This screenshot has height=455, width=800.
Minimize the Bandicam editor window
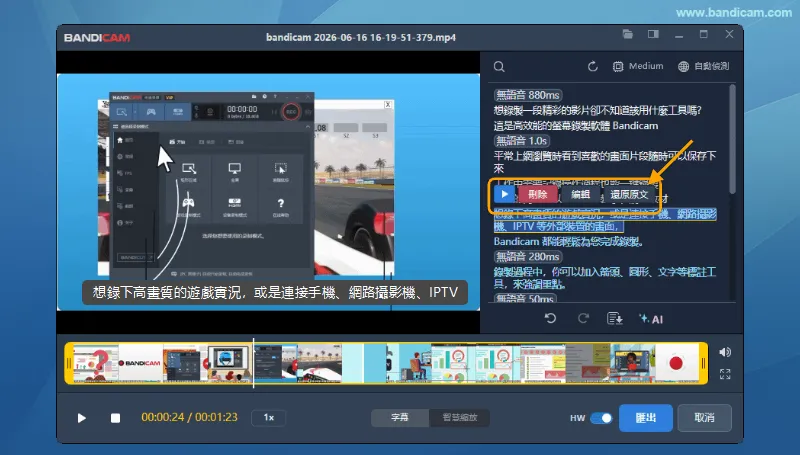679,35
